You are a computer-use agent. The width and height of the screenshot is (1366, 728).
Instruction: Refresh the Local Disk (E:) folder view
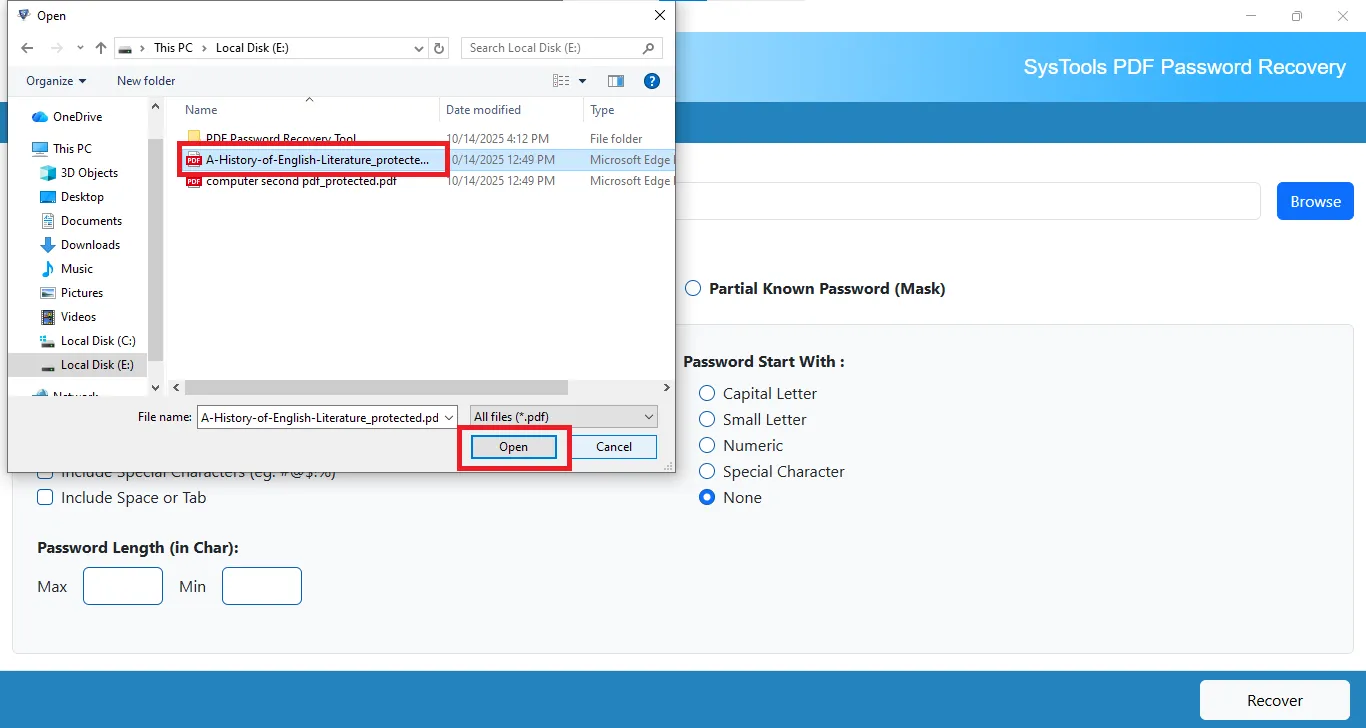[440, 48]
